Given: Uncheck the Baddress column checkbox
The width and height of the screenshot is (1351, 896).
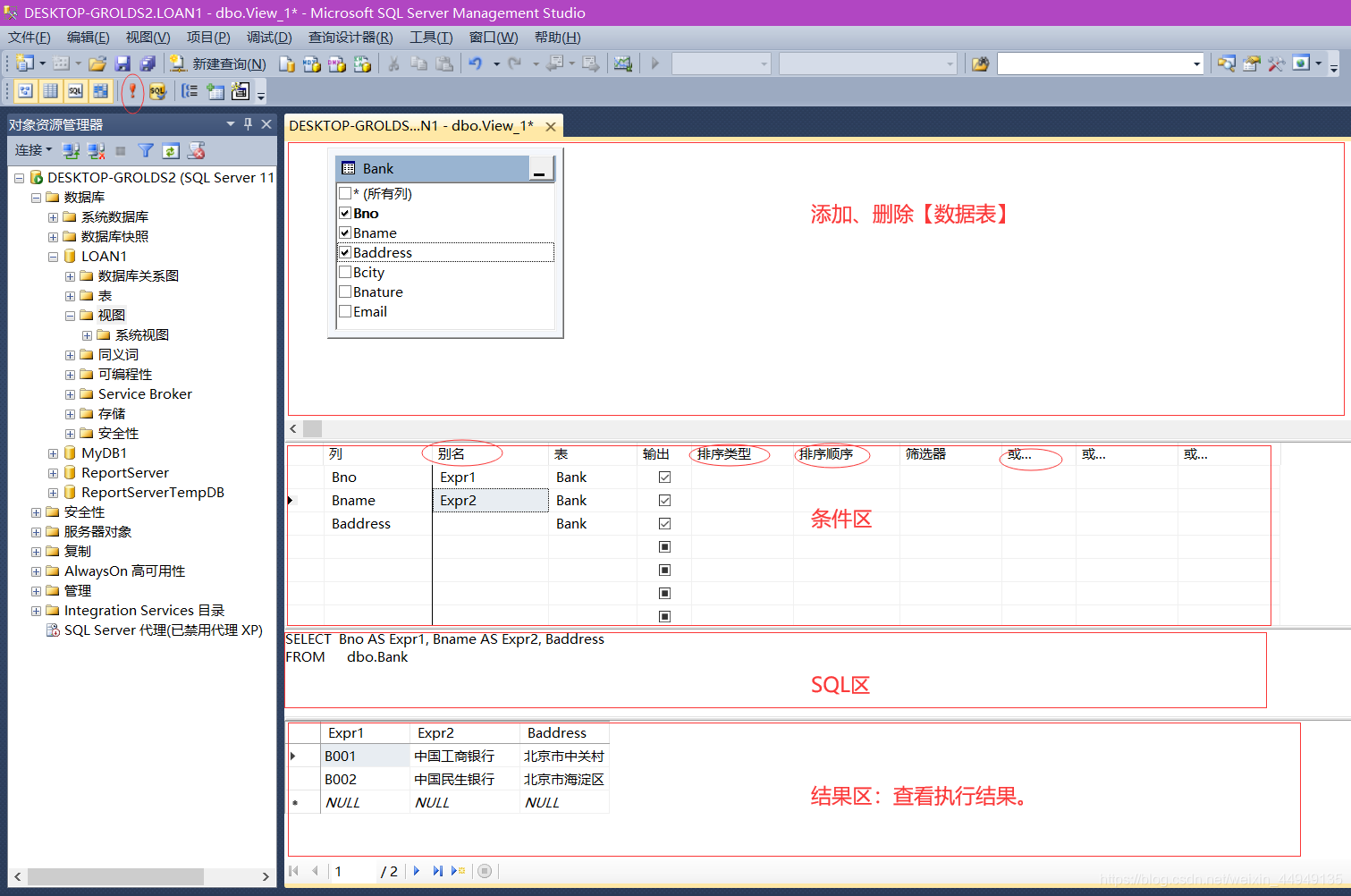Looking at the screenshot, I should pyautogui.click(x=345, y=252).
